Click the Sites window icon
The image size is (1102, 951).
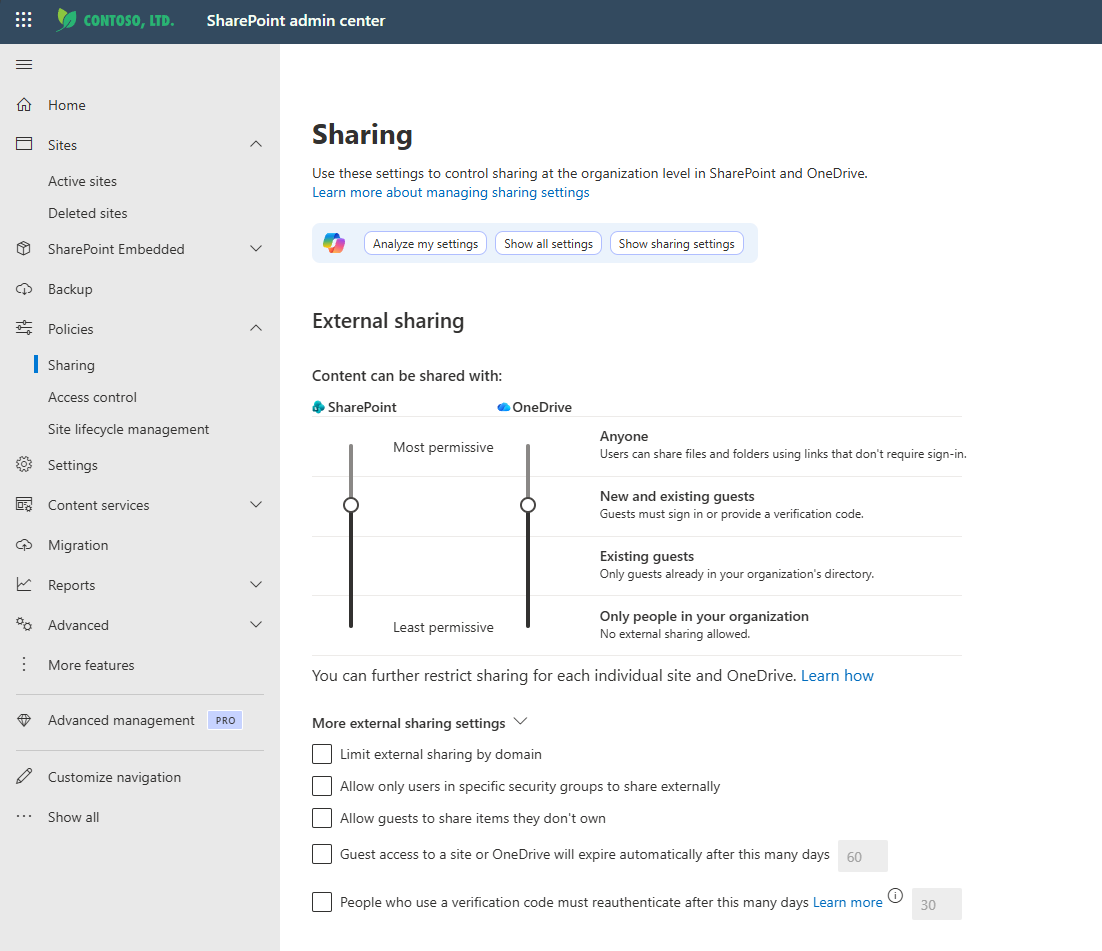24,144
